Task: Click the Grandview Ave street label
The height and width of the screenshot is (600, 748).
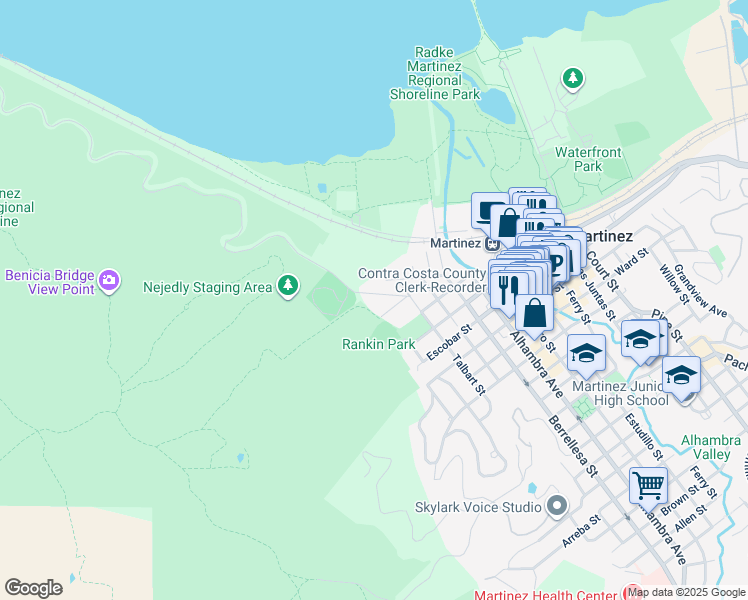Action: click(x=700, y=291)
